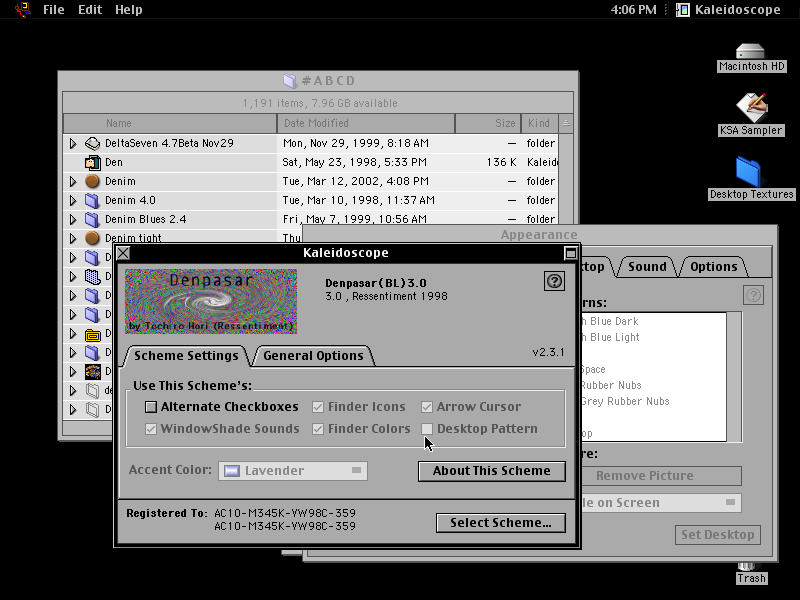Open the Edit menu
The height and width of the screenshot is (600, 800).
click(90, 9)
